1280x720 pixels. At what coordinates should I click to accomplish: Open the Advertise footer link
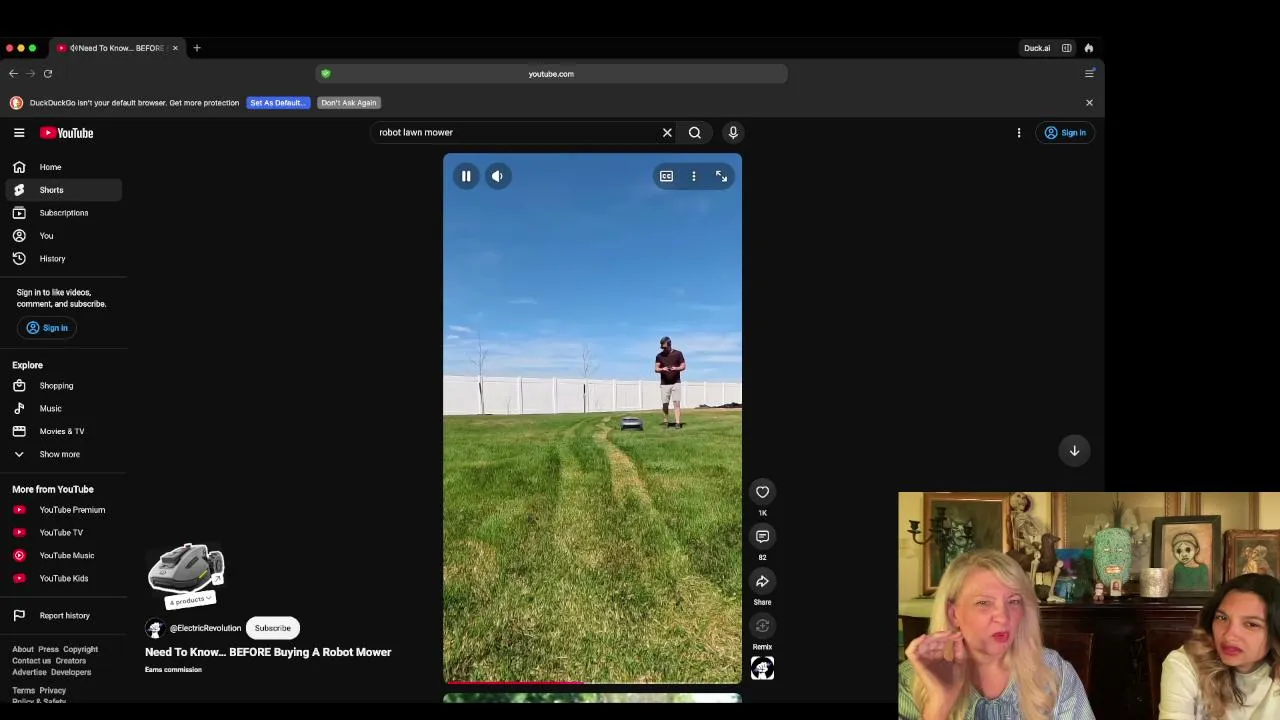point(29,672)
